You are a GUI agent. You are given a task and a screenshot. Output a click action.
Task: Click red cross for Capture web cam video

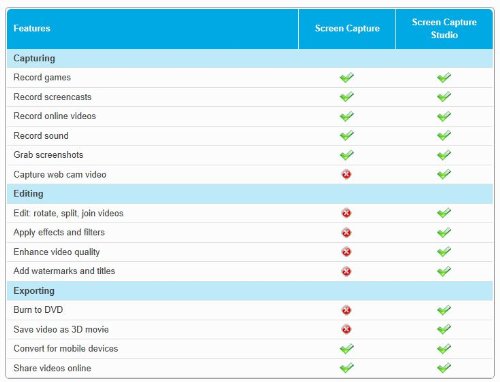(x=346, y=174)
